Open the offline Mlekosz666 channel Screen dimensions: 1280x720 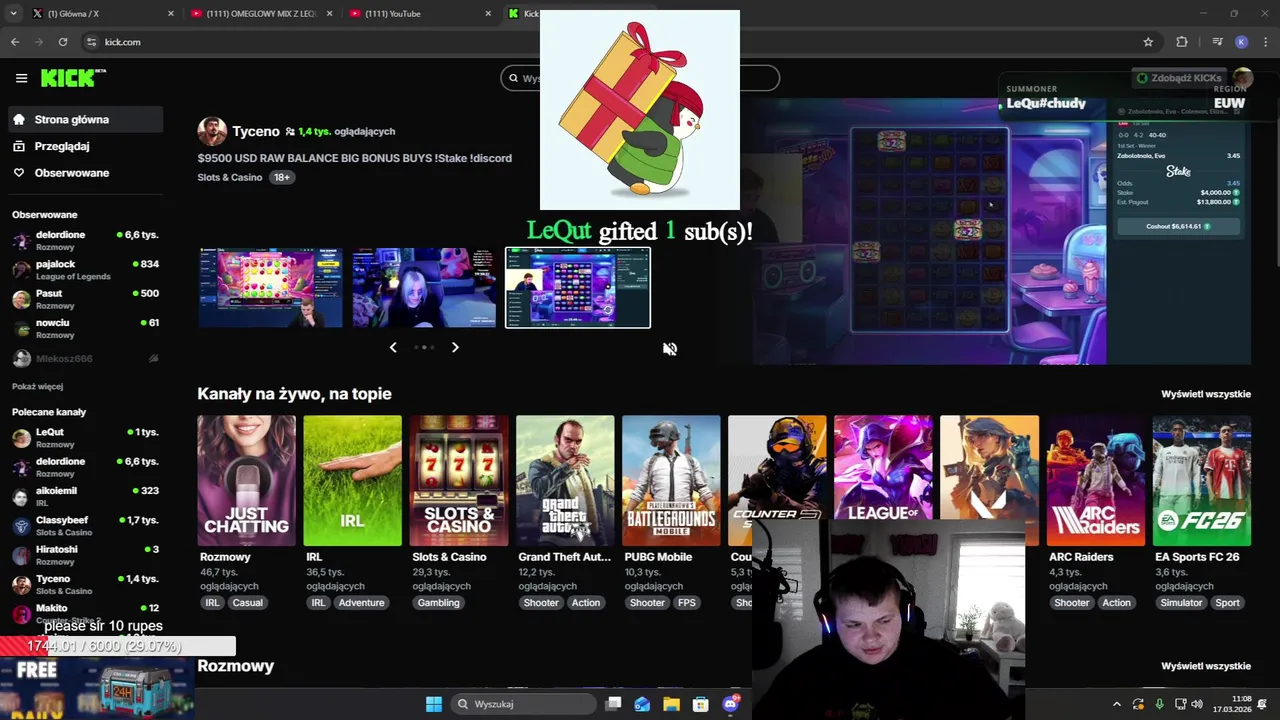click(x=85, y=358)
